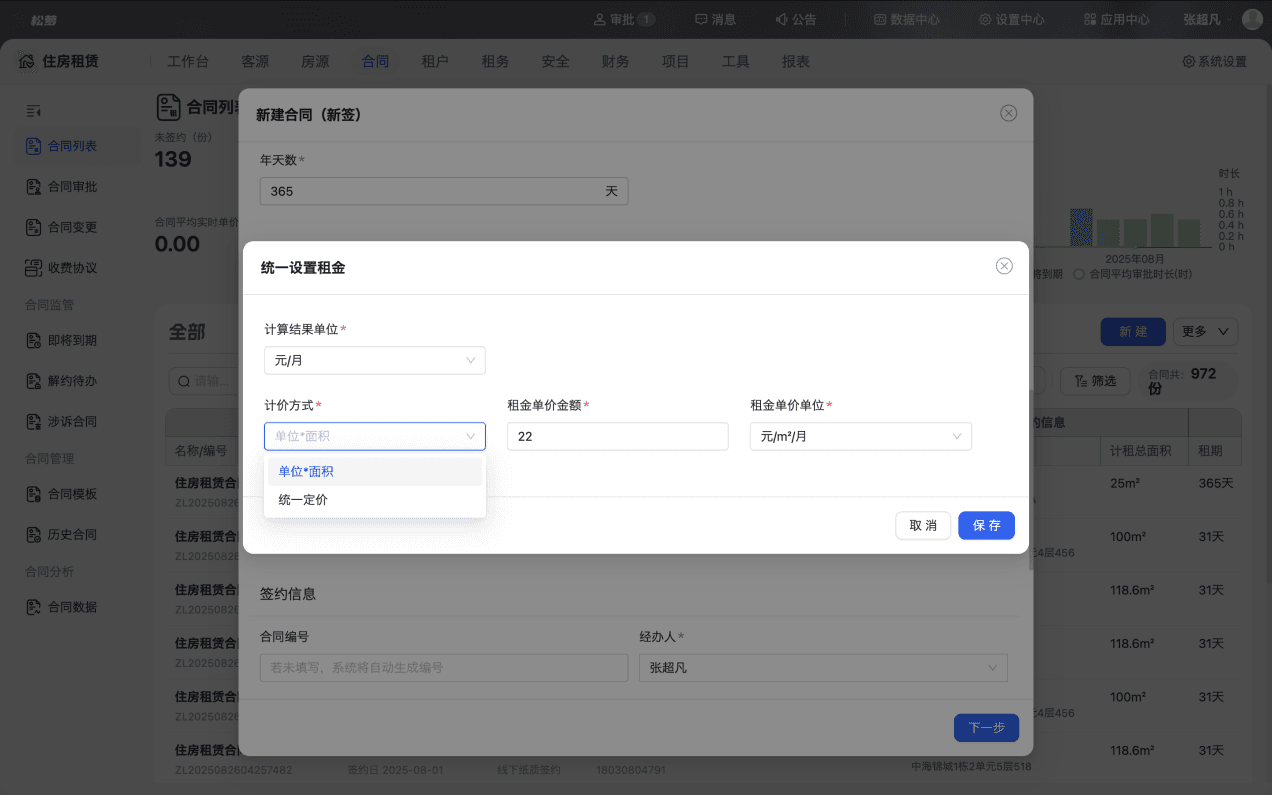Click the 年天数 input with 365
Screen dimensions: 1272x795
coord(444,191)
